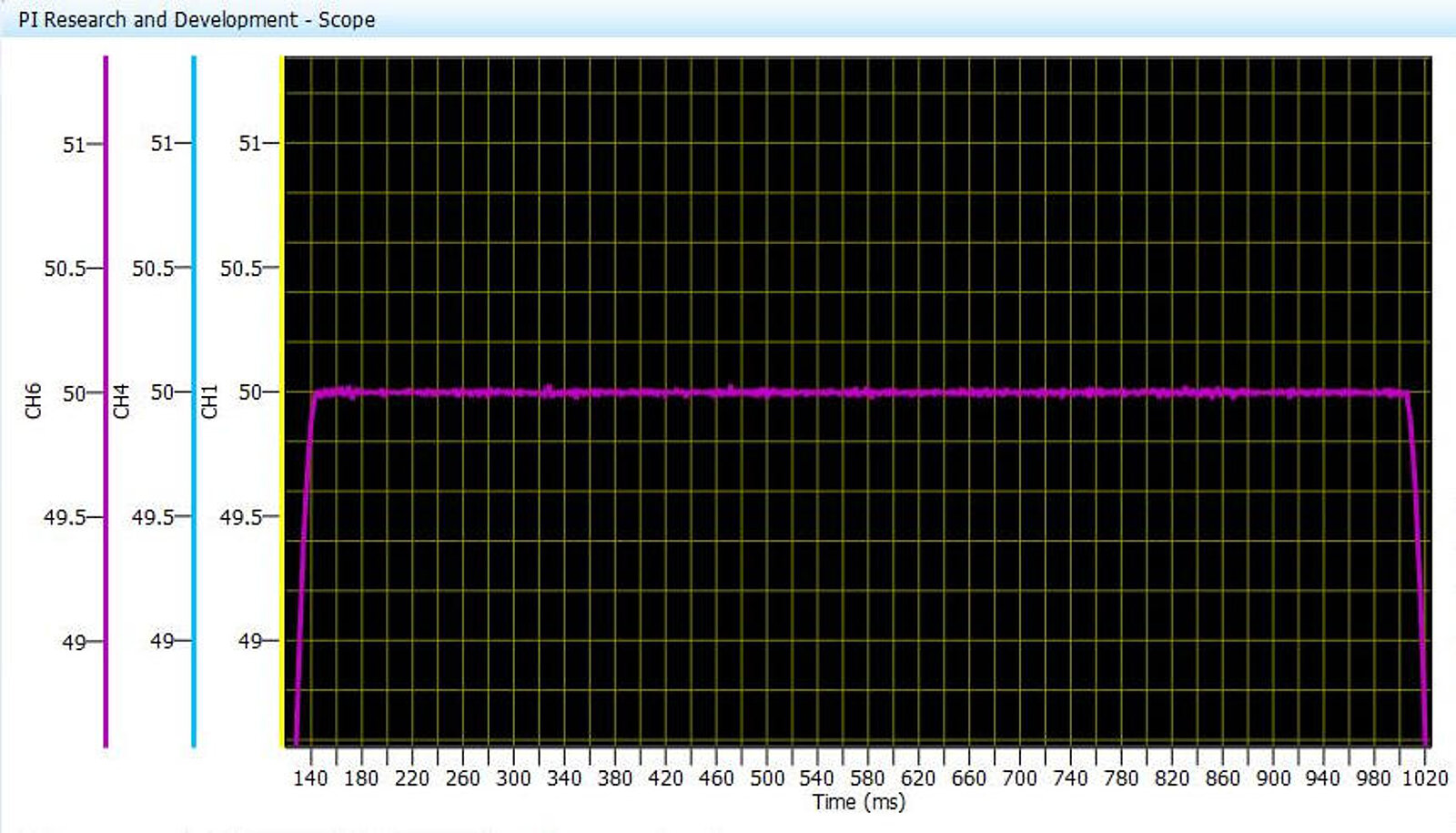This screenshot has width=1456, height=833.
Task: Click the 51 tick on the CH6 axis
Action: pyautogui.click(x=74, y=145)
